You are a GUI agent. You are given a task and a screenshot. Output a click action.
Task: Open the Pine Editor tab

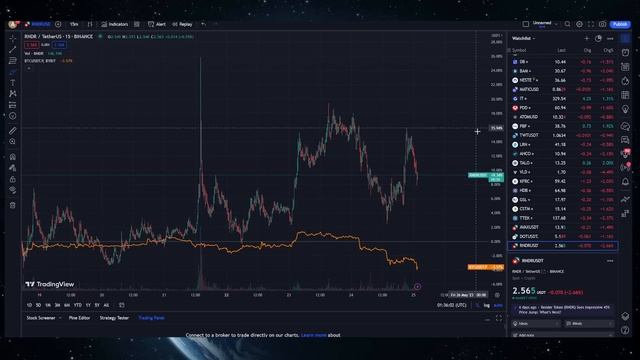79,318
